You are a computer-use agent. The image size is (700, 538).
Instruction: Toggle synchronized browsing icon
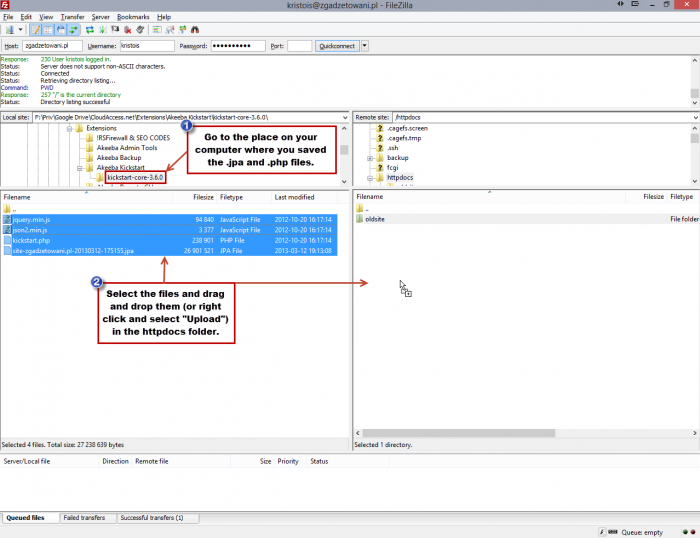tap(183, 30)
